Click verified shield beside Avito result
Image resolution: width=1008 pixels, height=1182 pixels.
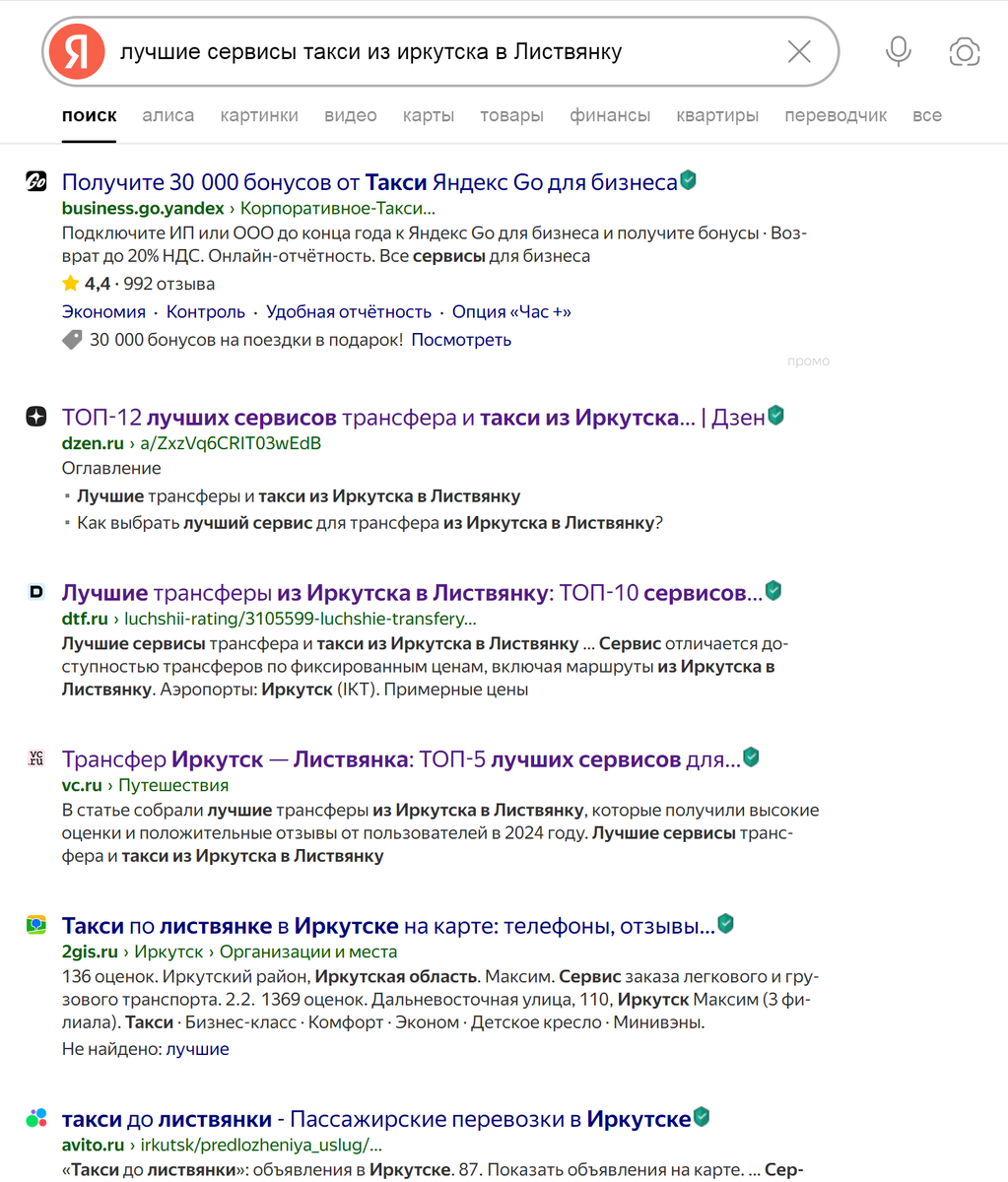[702, 1117]
